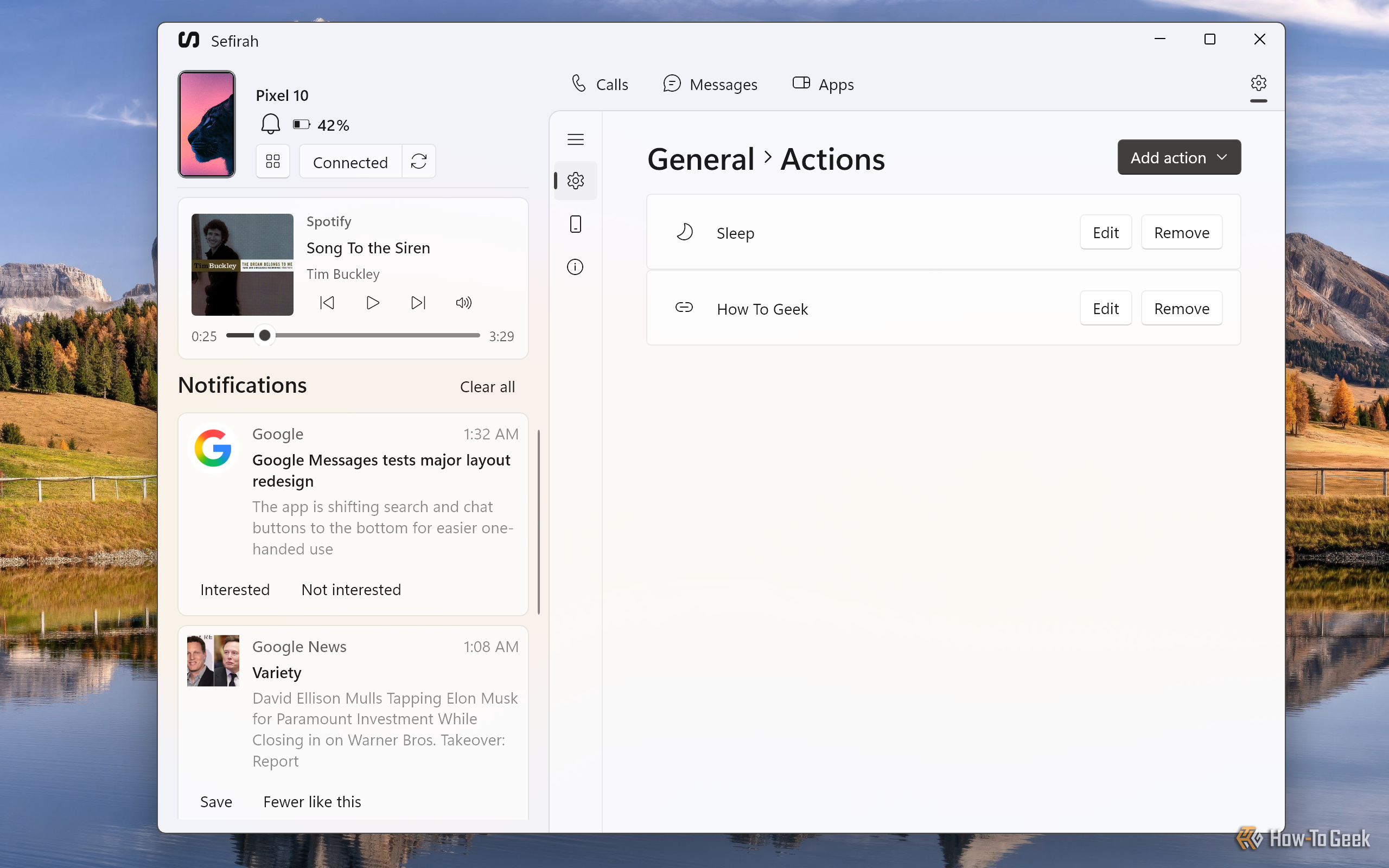Screen dimensions: 1389x868
Task: Click the How To Geek link icon
Action: [x=684, y=308]
